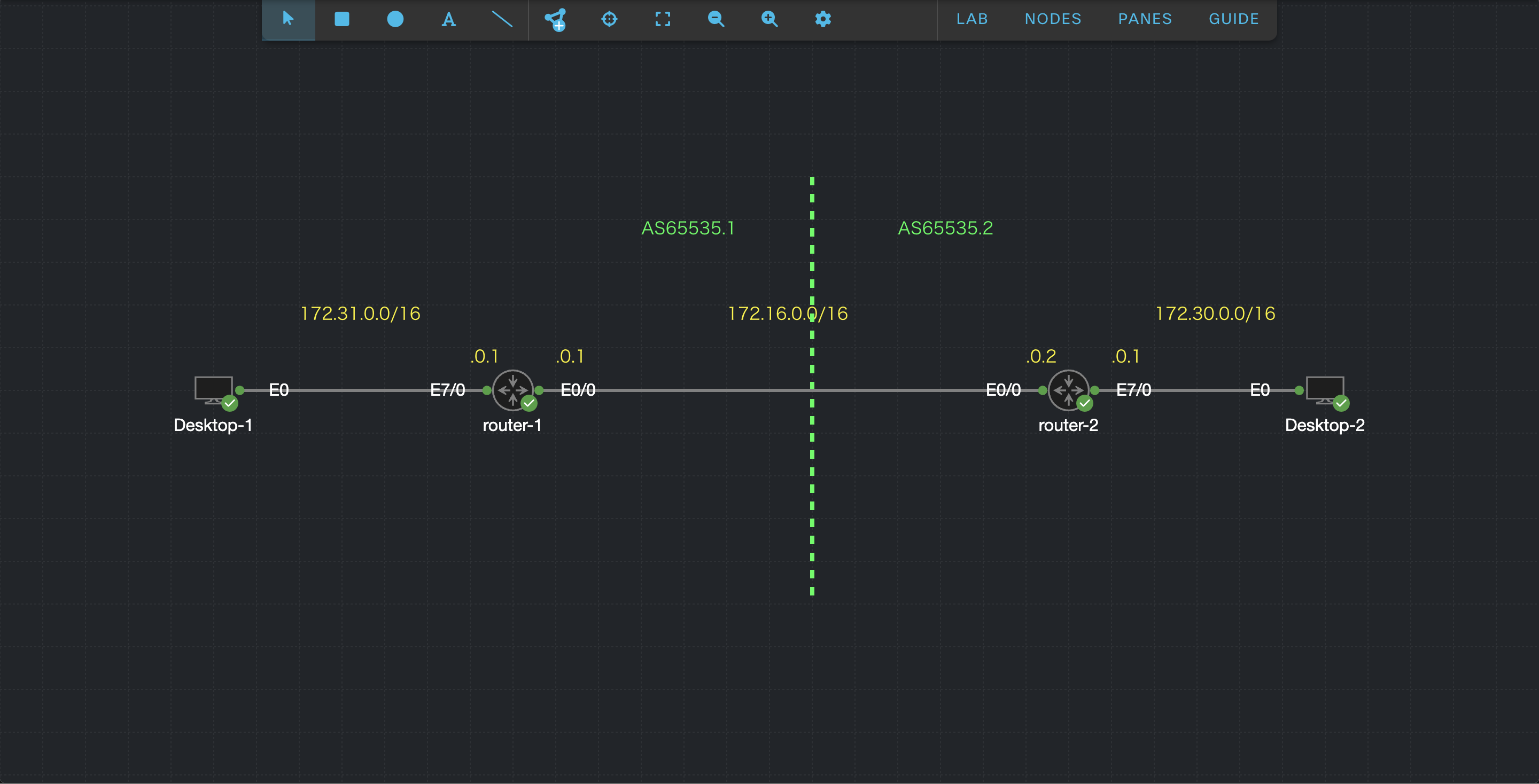Fit topology to screen

663,19
